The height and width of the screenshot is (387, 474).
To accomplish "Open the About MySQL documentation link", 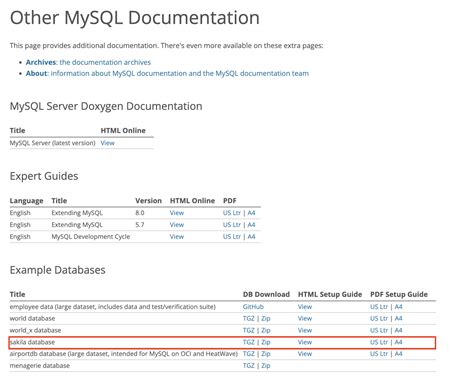I will (x=167, y=73).
